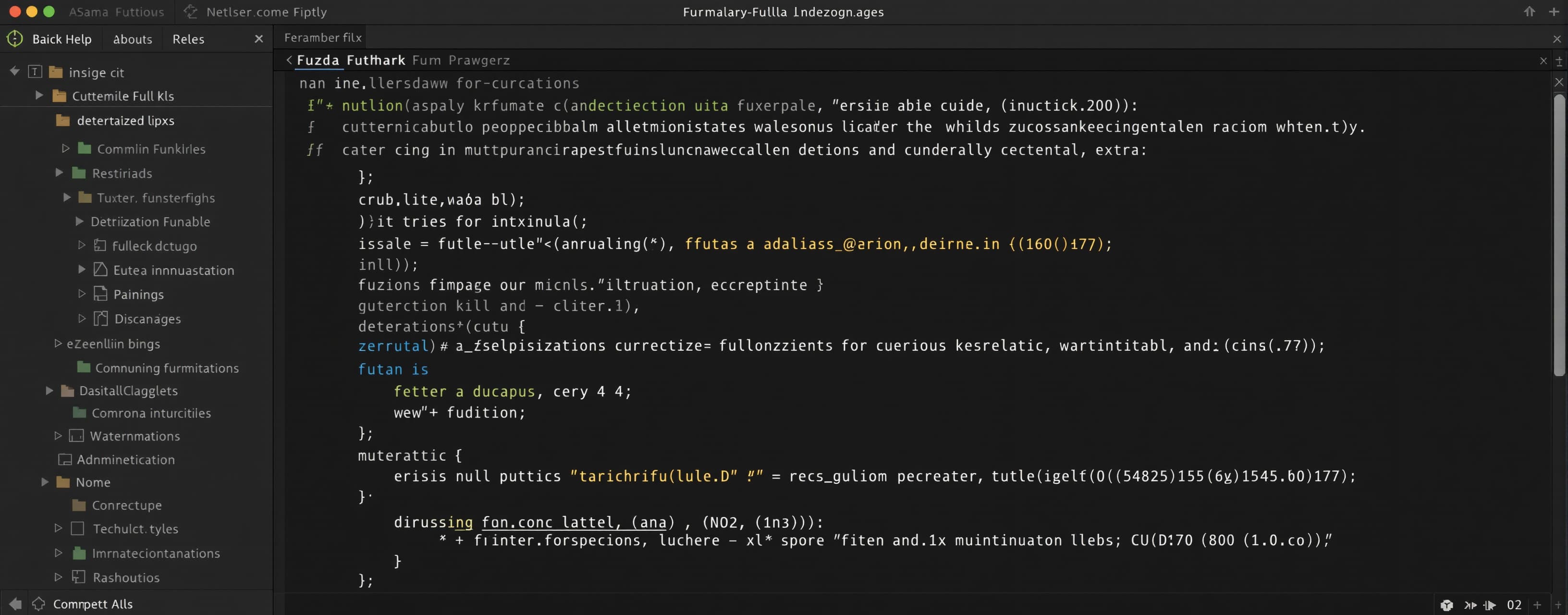Expand Commlin Funklrles folder
Image resolution: width=1568 pixels, height=615 pixels.
[x=66, y=148]
